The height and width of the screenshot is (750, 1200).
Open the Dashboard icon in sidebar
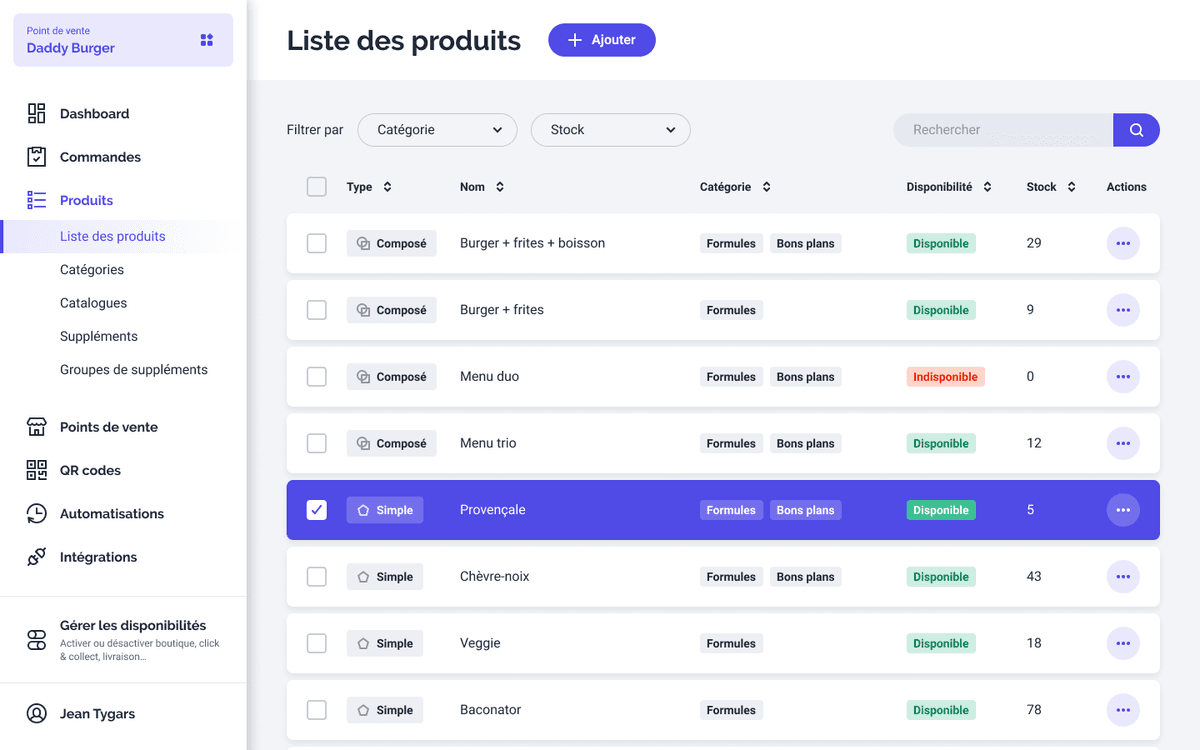(37, 114)
